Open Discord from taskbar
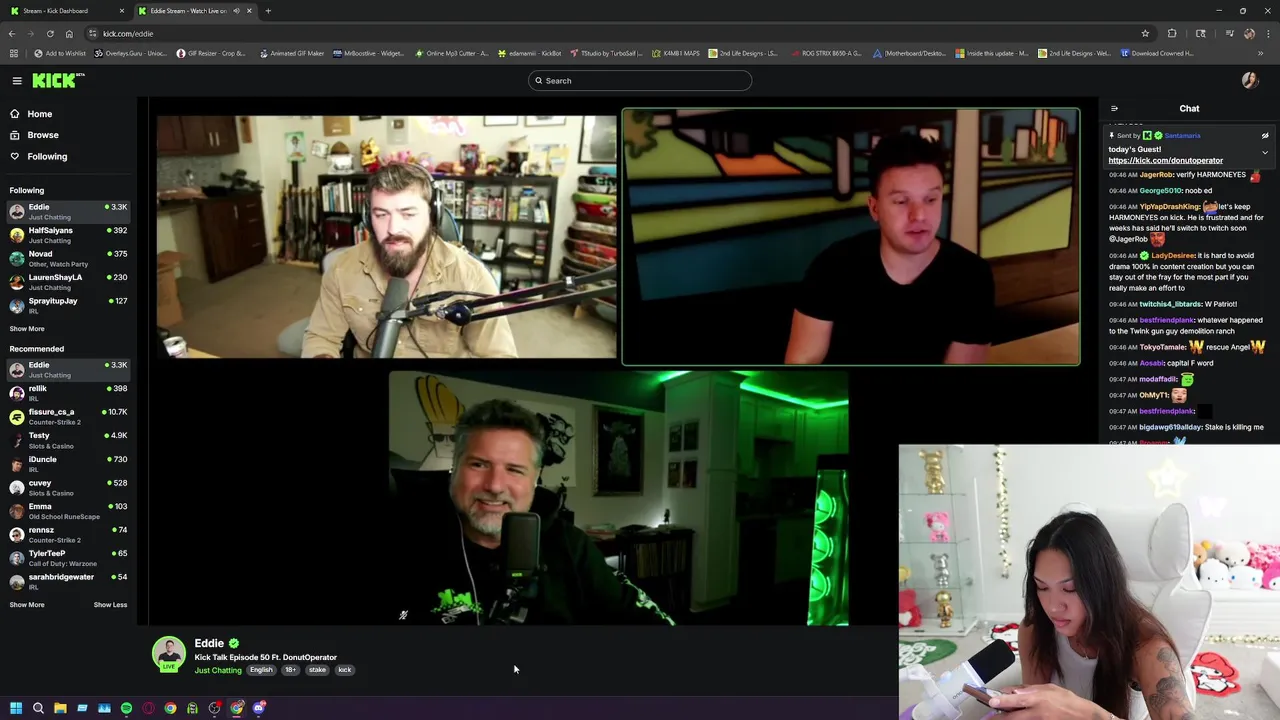This screenshot has width=1280, height=720. coord(259,708)
